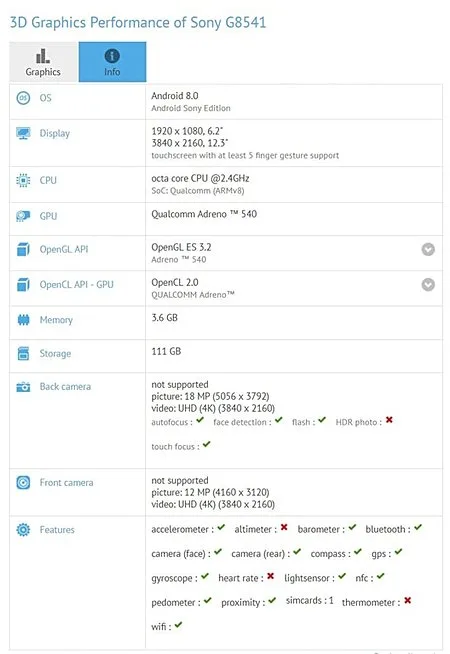The height and width of the screenshot is (654, 450).
Task: Click the autofocus green check mark
Action: click(x=200, y=420)
